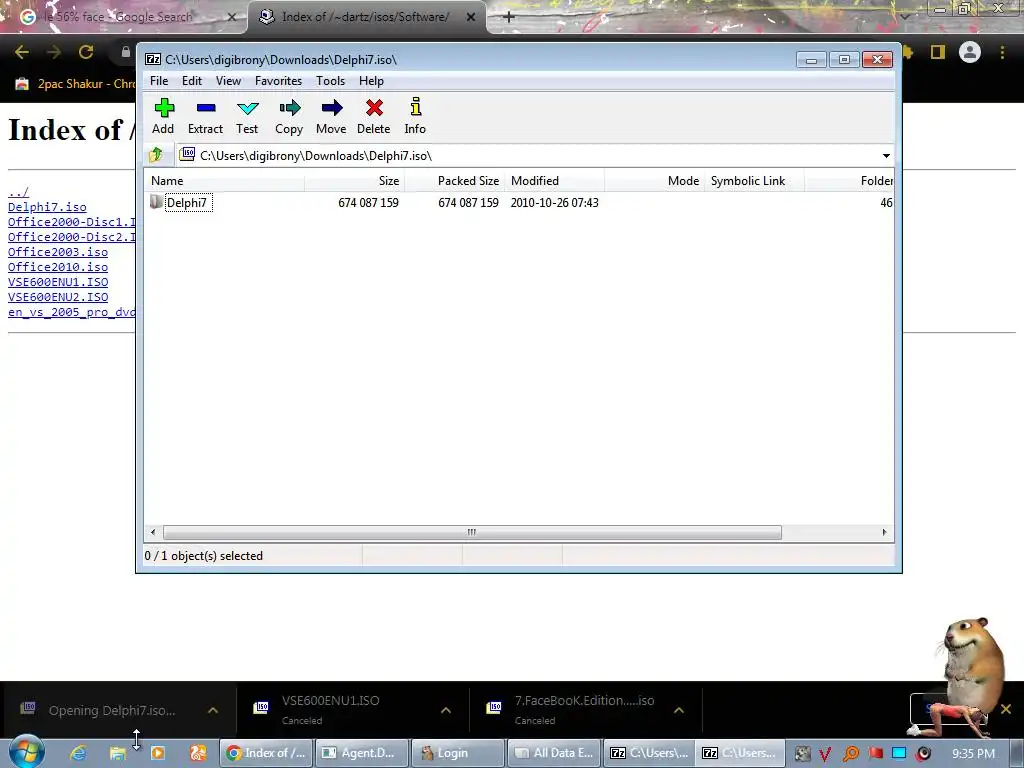Click the red V tray icon
The height and width of the screenshot is (768, 1024).
click(825, 754)
